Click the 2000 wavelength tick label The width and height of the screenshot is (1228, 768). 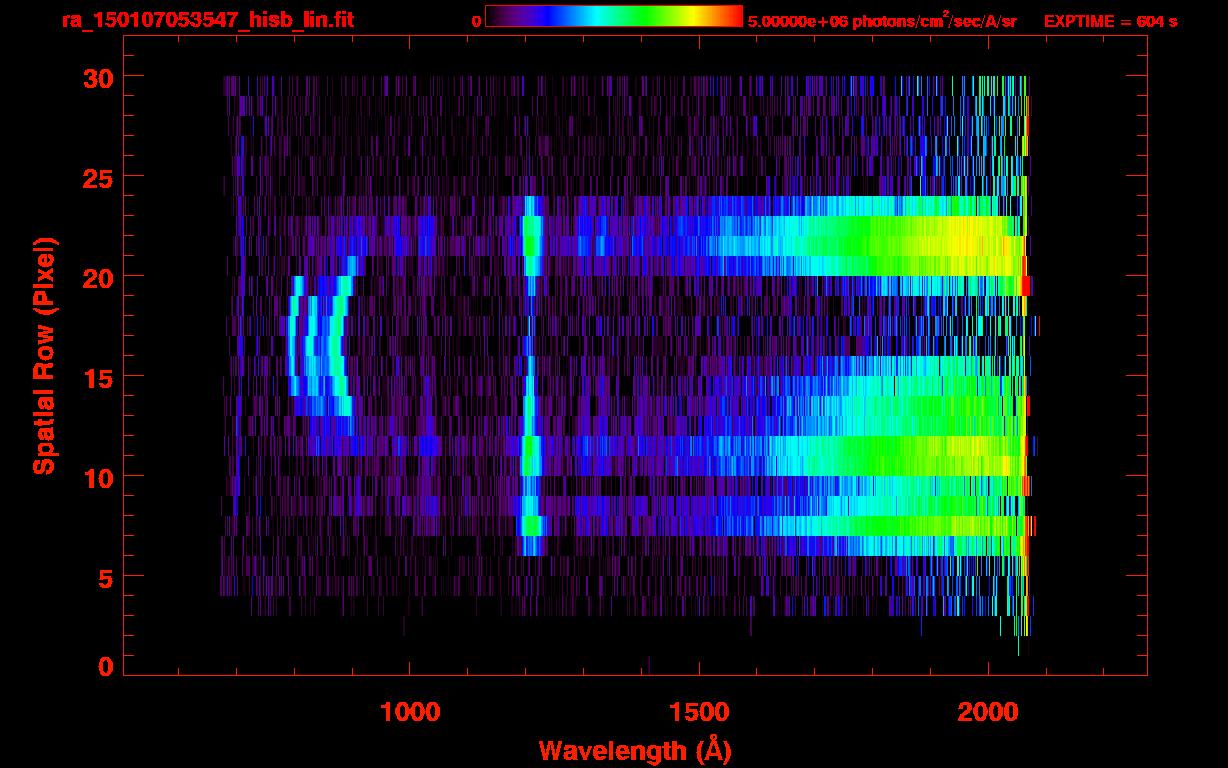pyautogui.click(x=988, y=711)
